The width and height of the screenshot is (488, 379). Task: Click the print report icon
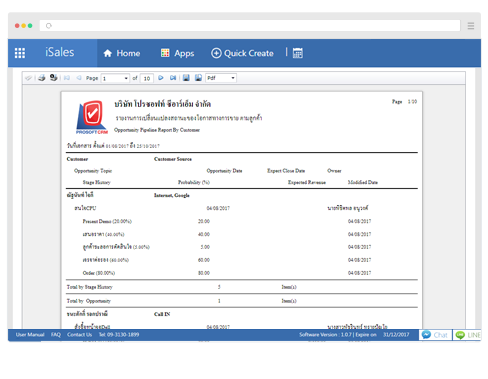tap(42, 78)
